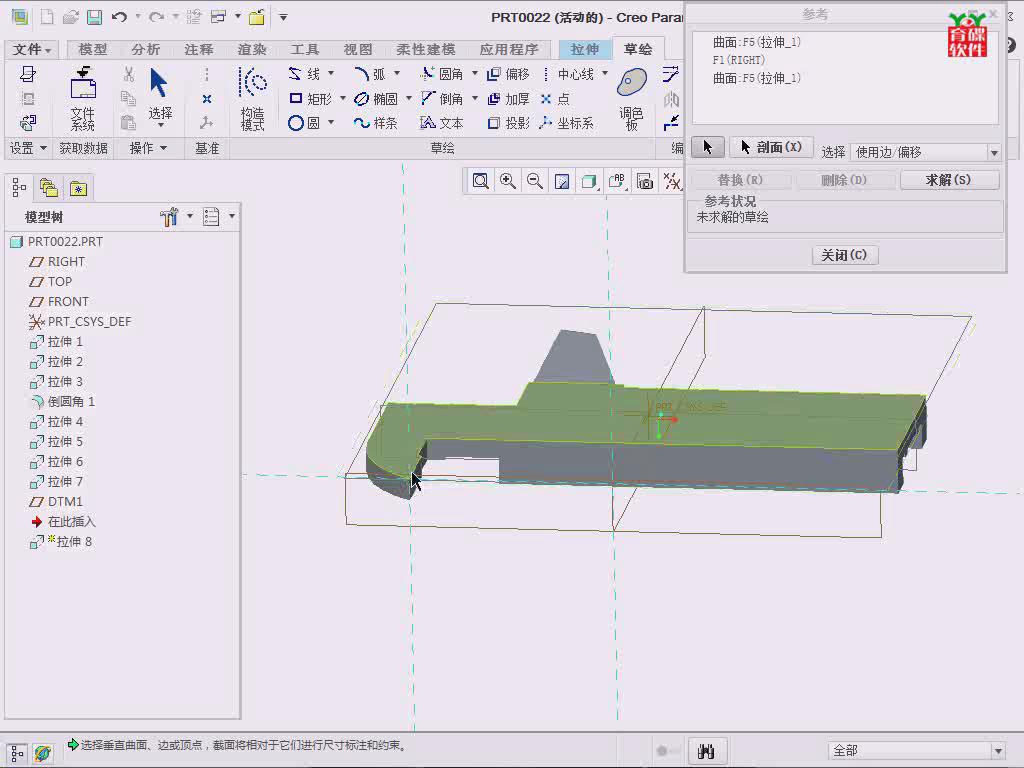Select the Project tool
This screenshot has height=768, width=1024.
pyautogui.click(x=508, y=123)
